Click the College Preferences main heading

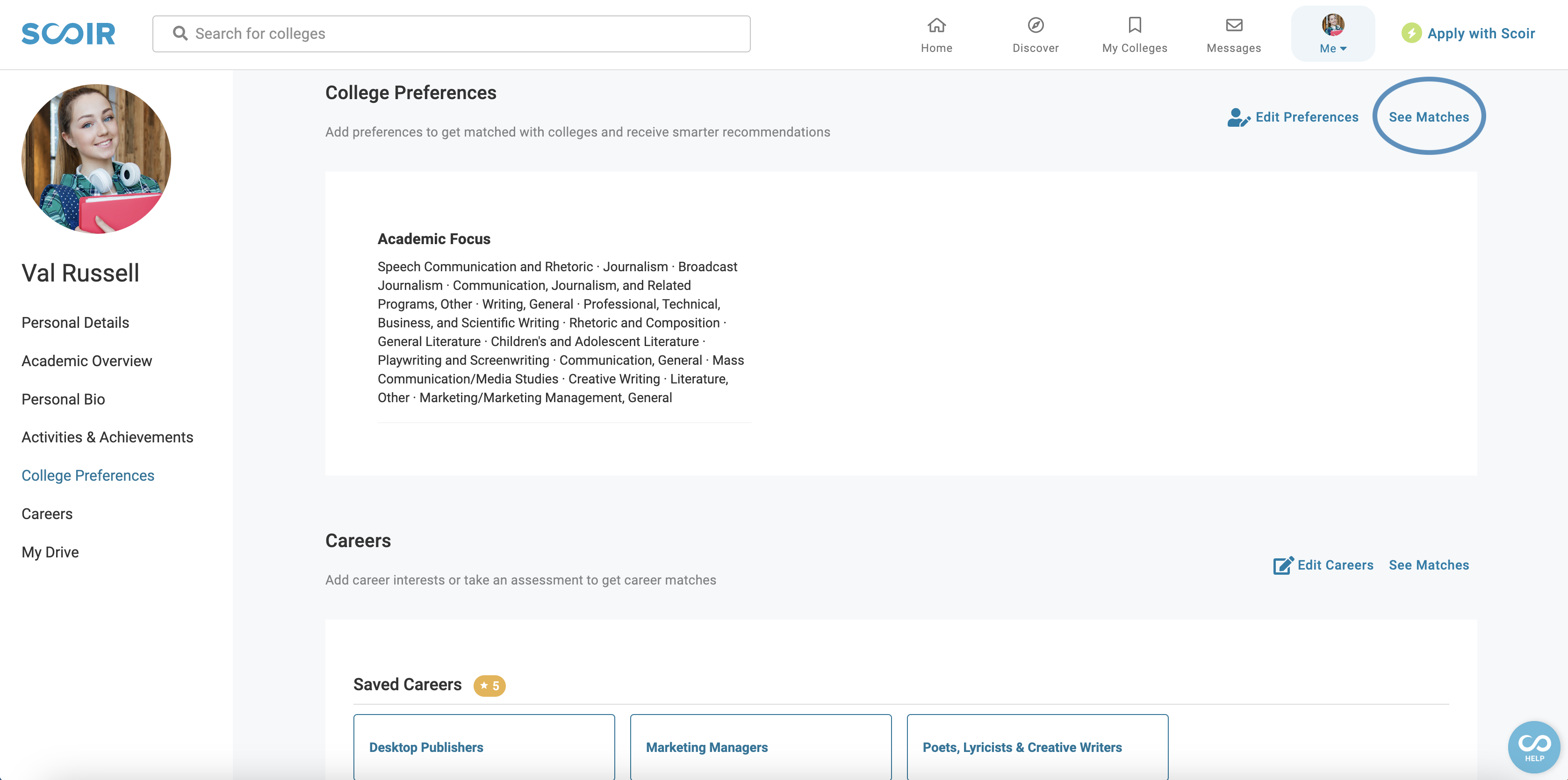[411, 93]
